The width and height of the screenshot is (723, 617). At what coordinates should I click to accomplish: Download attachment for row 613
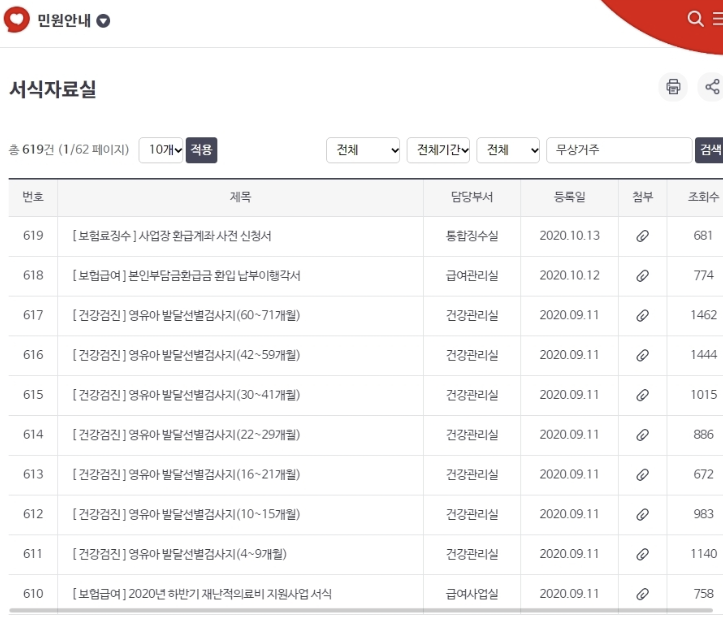point(642,475)
